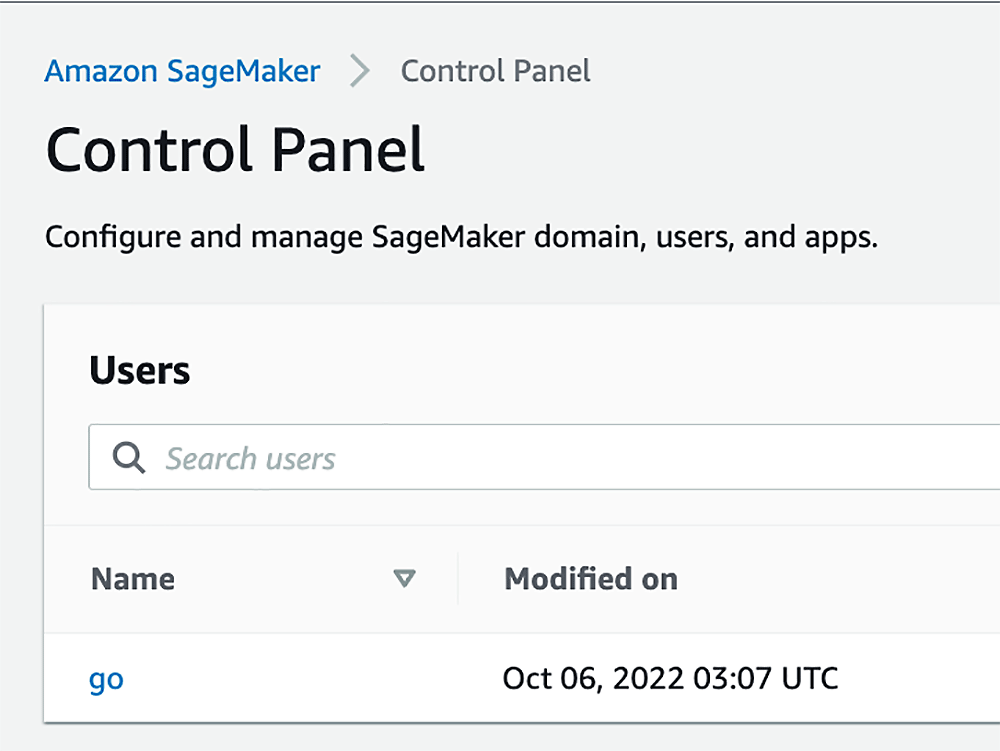This screenshot has width=1000, height=751.
Task: Click the magnifying glass search icon
Action: [x=129, y=458]
